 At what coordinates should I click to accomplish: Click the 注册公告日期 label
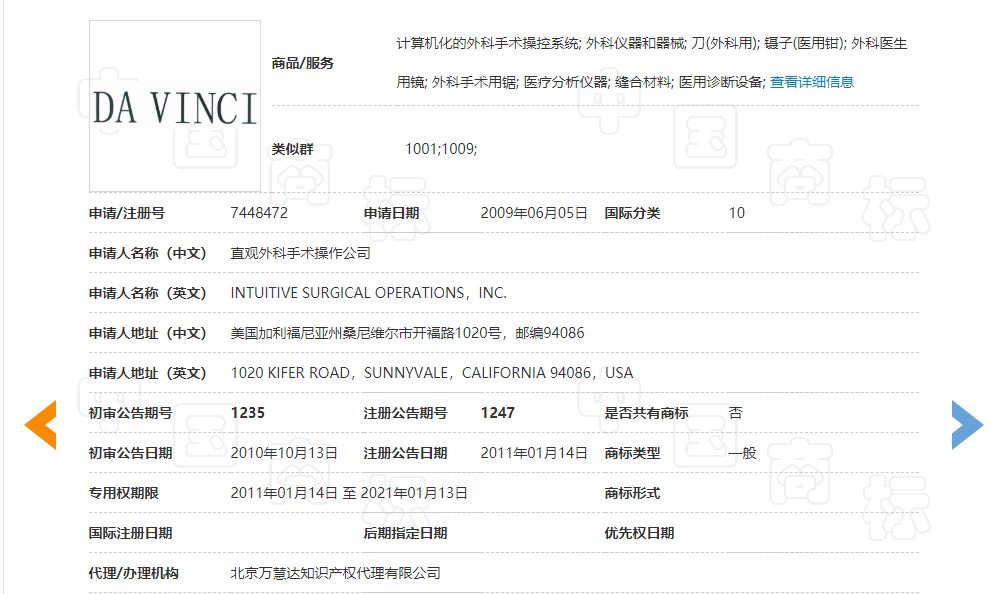point(405,453)
